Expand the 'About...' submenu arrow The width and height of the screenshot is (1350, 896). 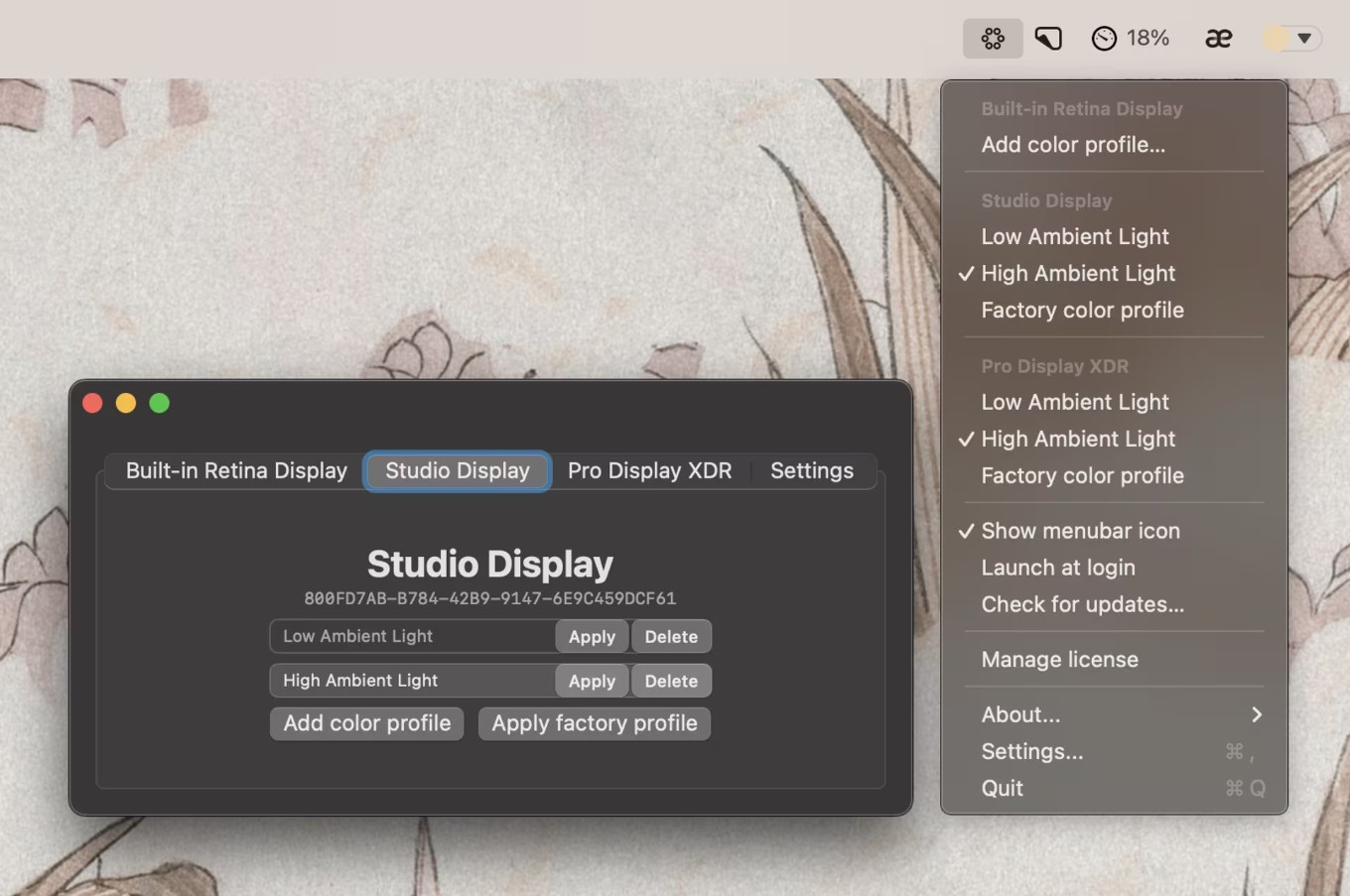1257,715
